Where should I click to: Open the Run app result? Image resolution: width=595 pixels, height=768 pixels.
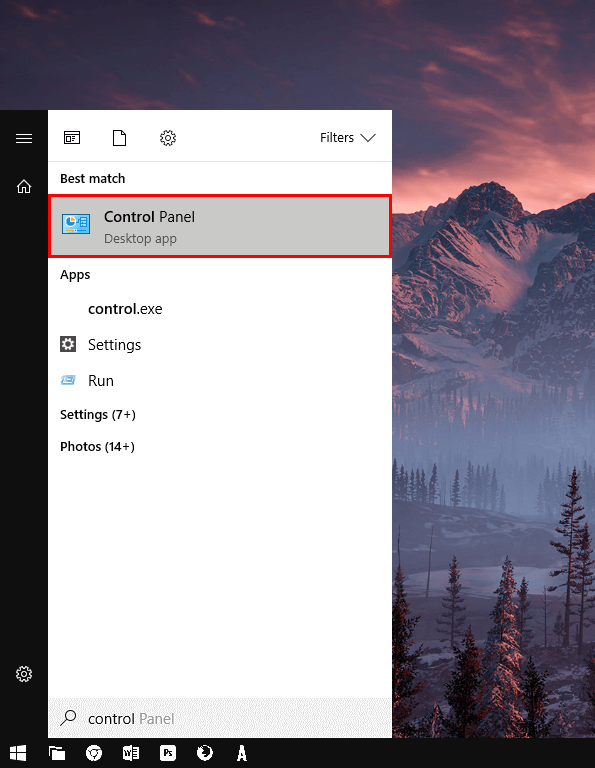220,381
